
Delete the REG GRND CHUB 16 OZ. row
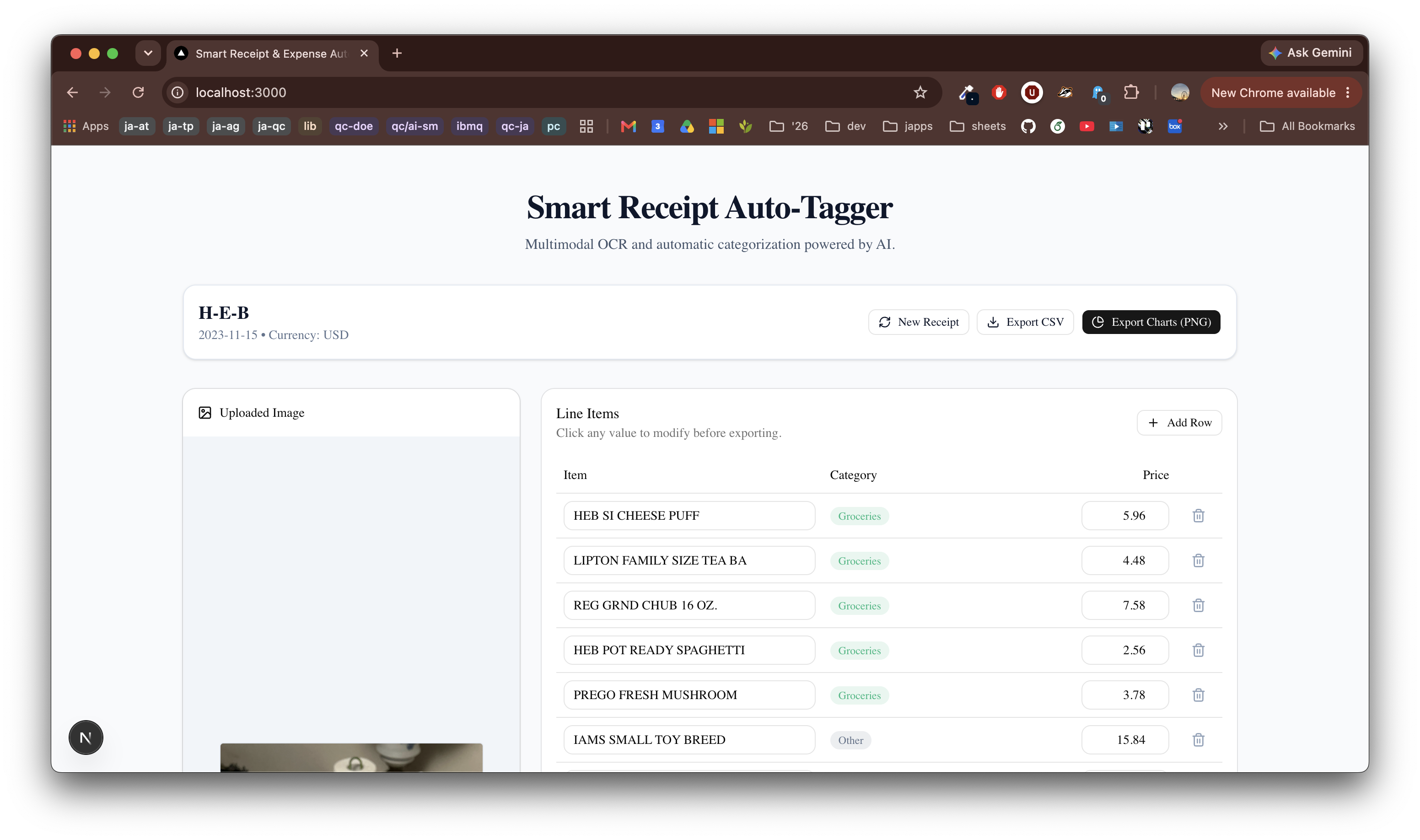(x=1198, y=605)
